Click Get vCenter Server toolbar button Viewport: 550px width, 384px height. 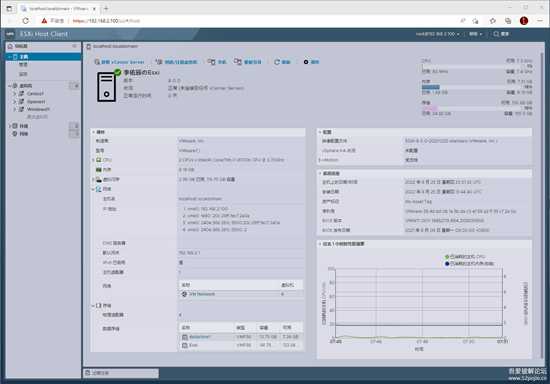119,62
